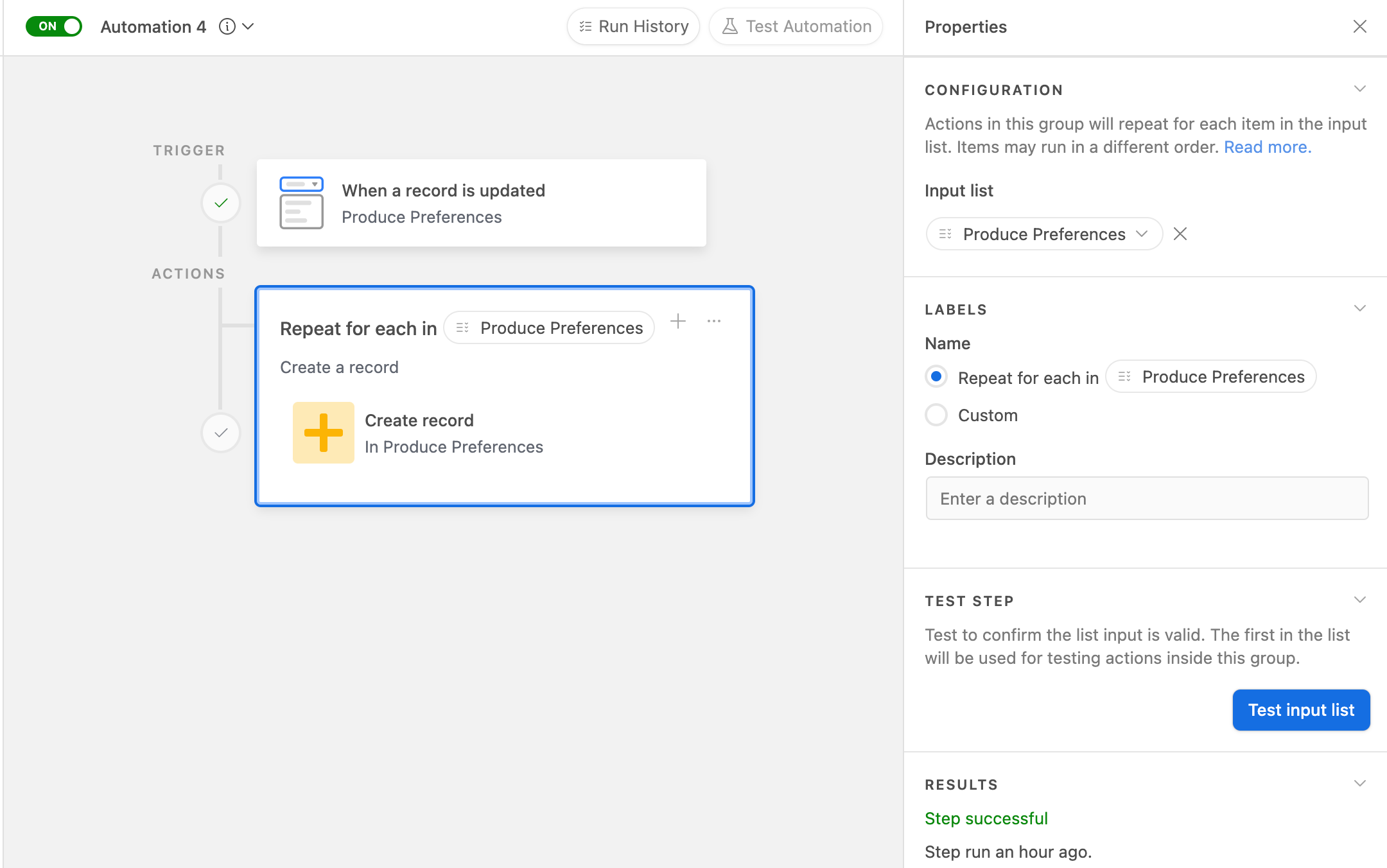Click the Test Automation button
Viewport: 1387px width, 868px height.
click(796, 26)
